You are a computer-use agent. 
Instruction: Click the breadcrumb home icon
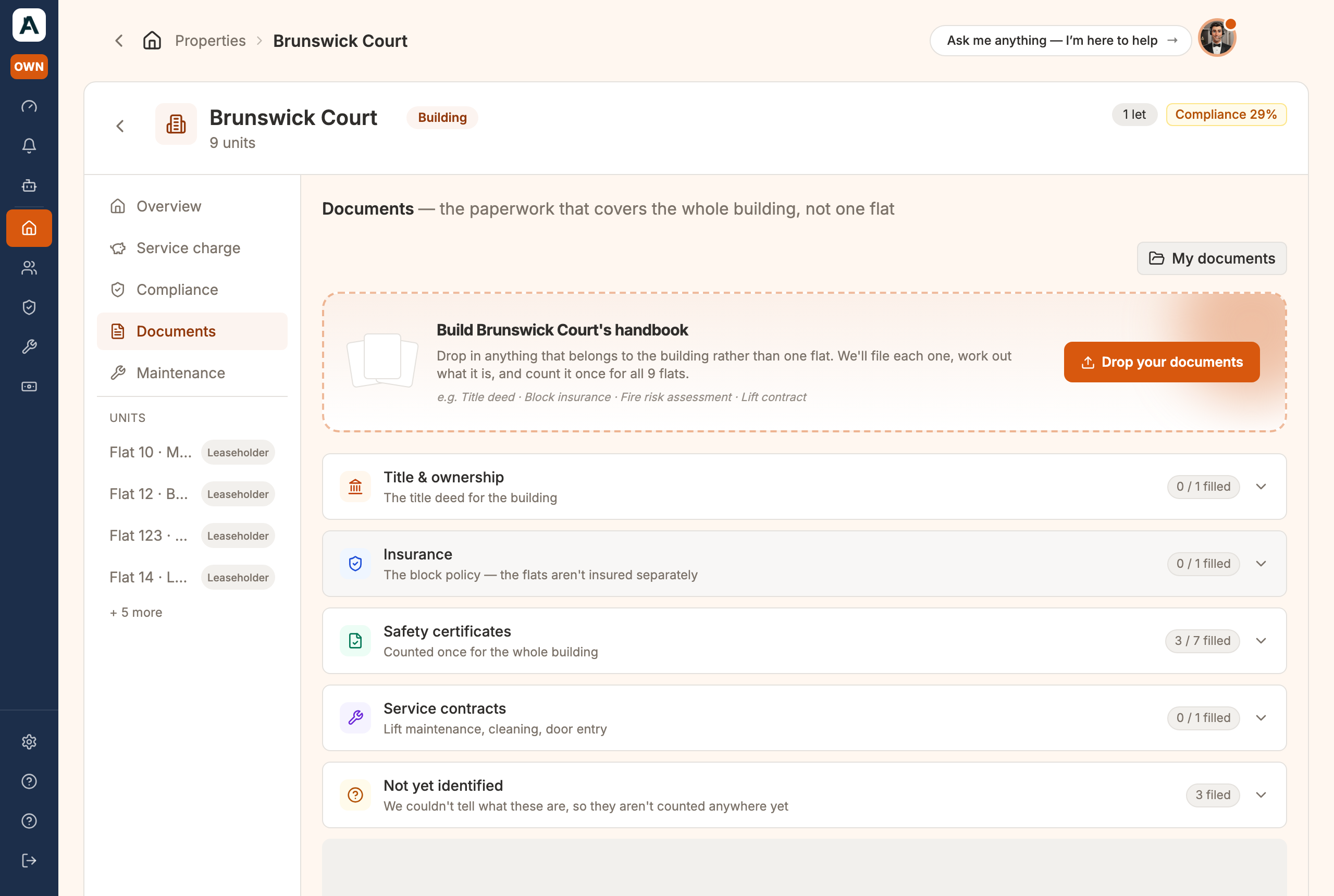(152, 41)
